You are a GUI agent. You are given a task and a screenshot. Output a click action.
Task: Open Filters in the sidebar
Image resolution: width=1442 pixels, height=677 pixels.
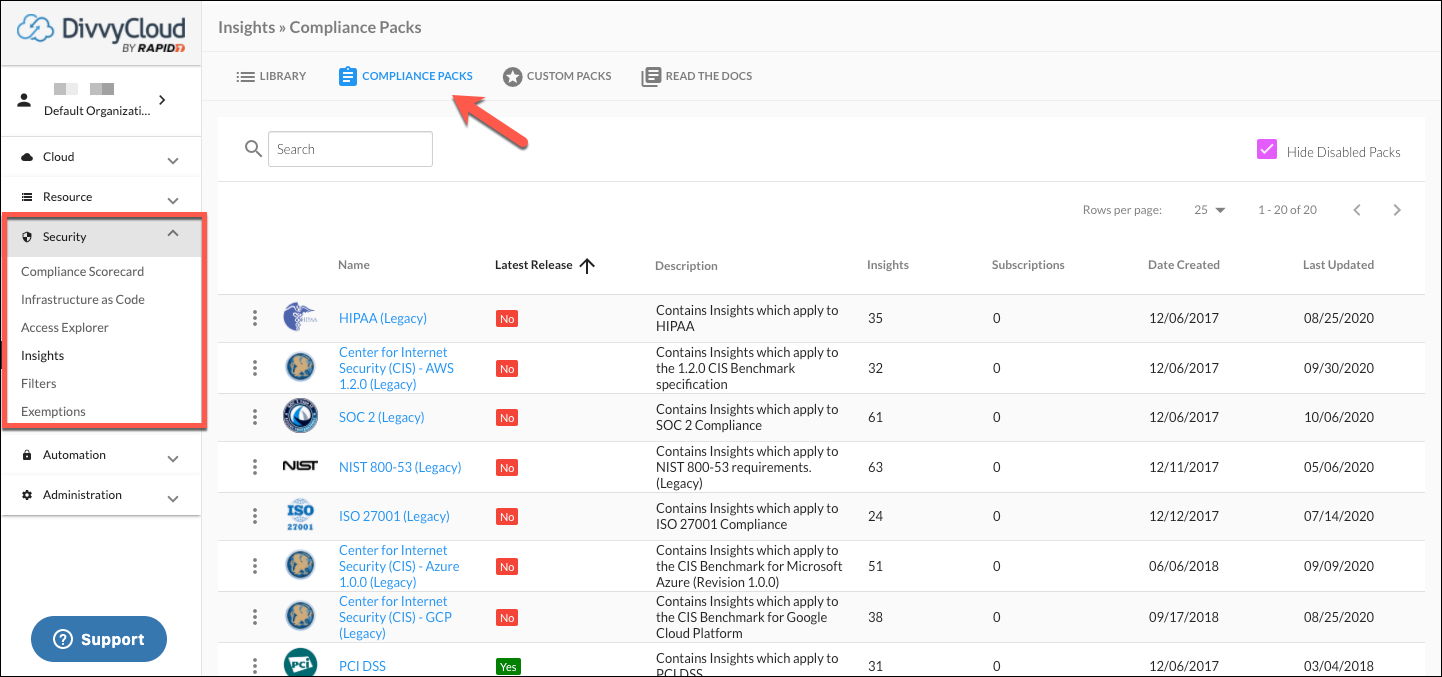(x=39, y=383)
